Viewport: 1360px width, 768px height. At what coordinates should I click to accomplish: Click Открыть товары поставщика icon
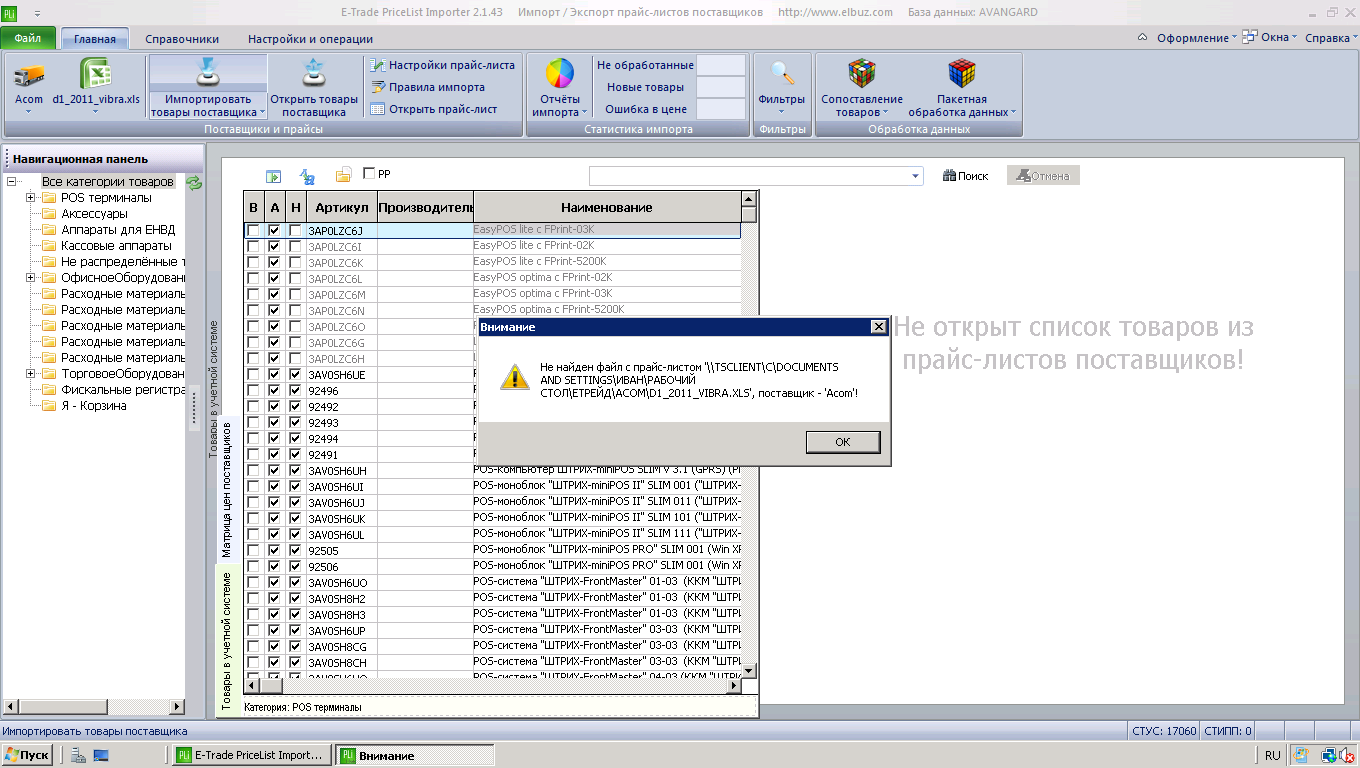[x=313, y=74]
